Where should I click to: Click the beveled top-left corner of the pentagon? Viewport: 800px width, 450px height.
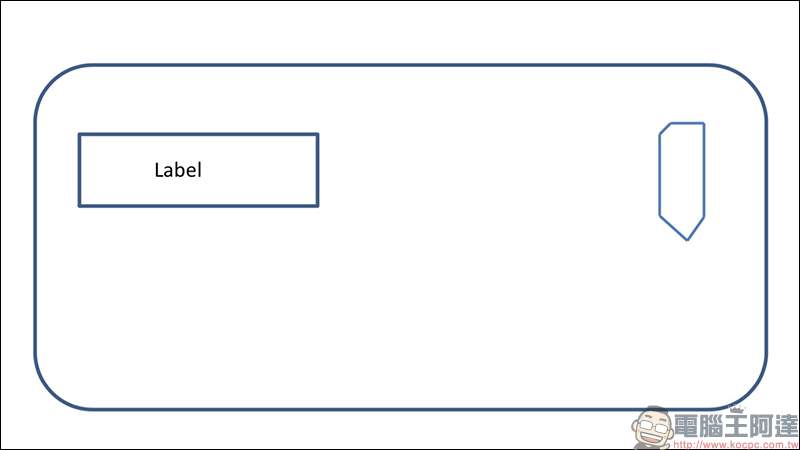pyautogui.click(x=665, y=129)
